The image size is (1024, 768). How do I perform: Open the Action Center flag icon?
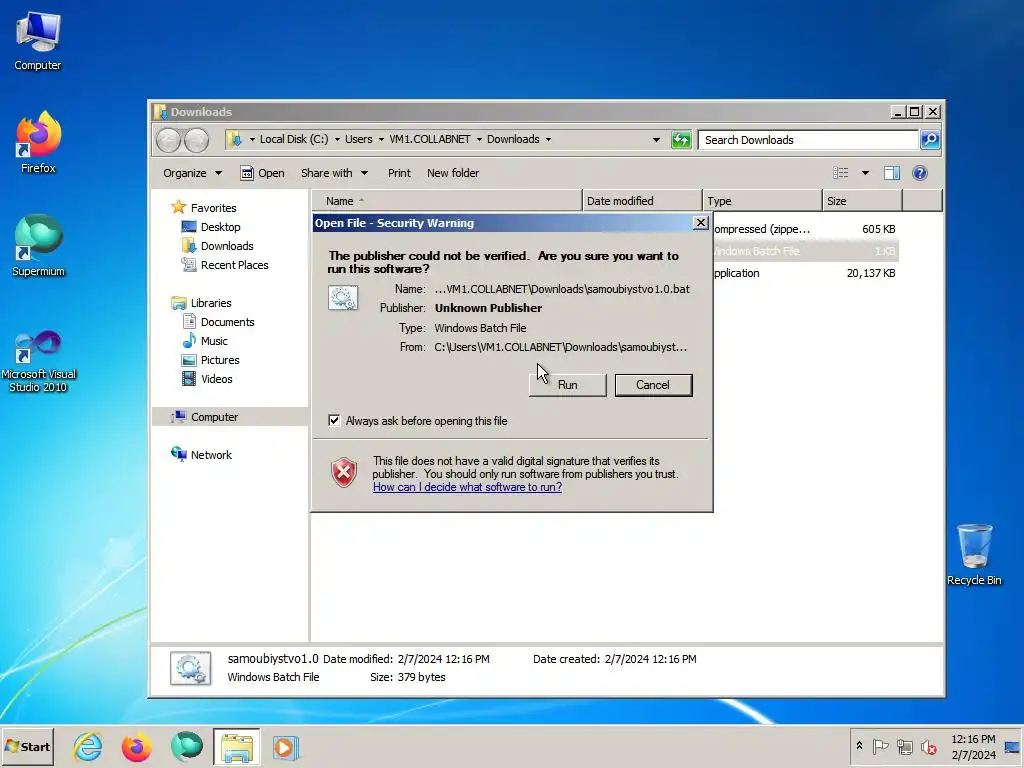point(880,746)
